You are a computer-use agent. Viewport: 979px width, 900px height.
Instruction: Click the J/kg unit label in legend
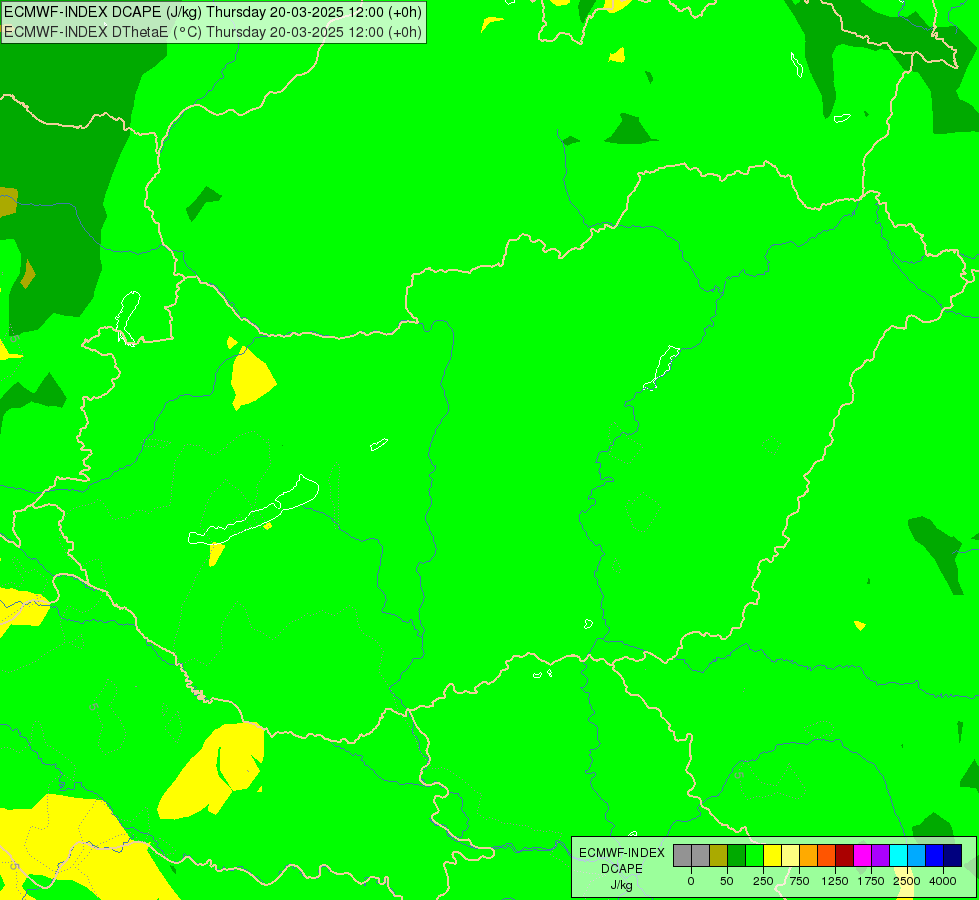pos(622,886)
